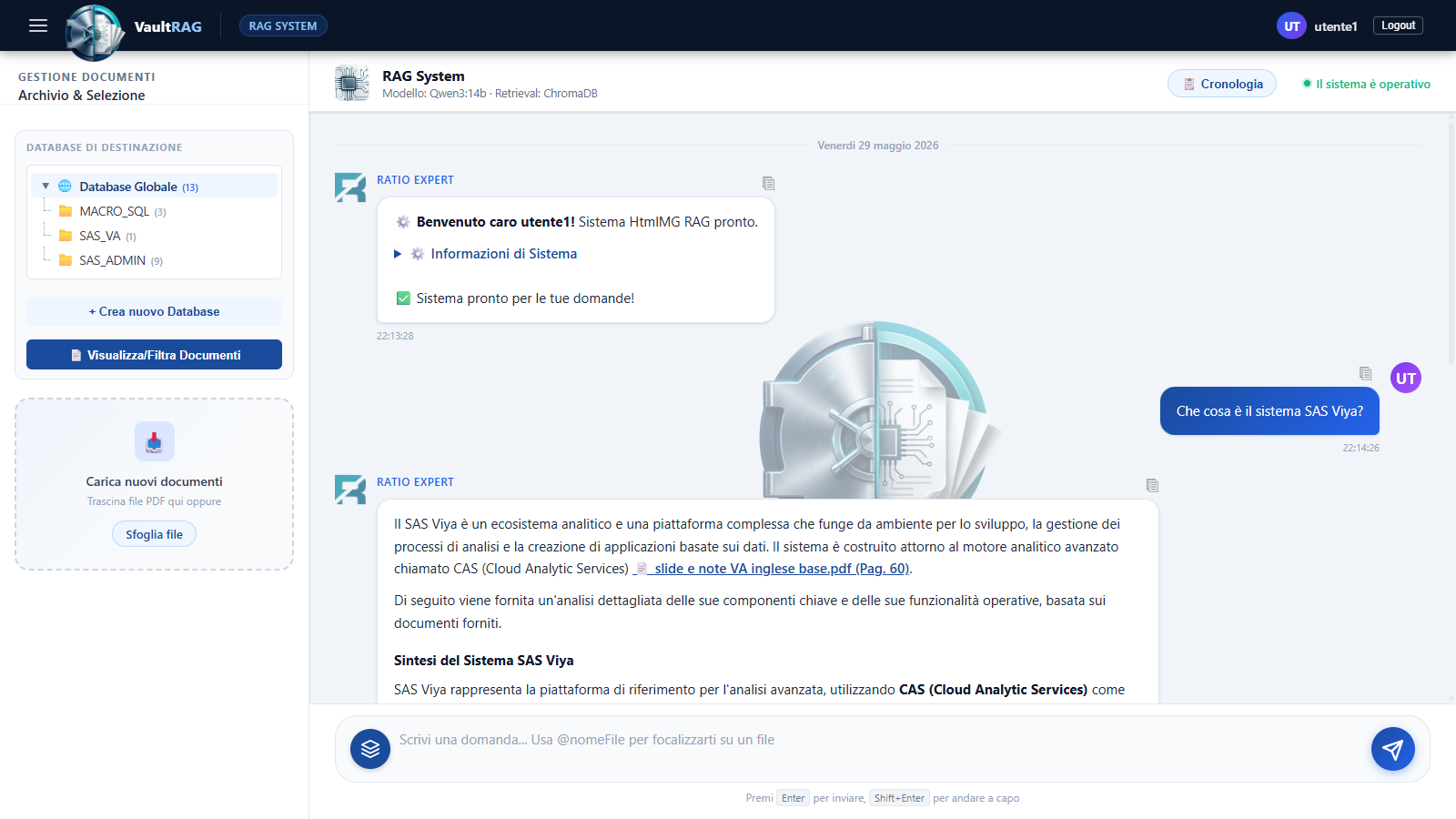Open slide e note VA inglese base.pdf link

click(771, 569)
